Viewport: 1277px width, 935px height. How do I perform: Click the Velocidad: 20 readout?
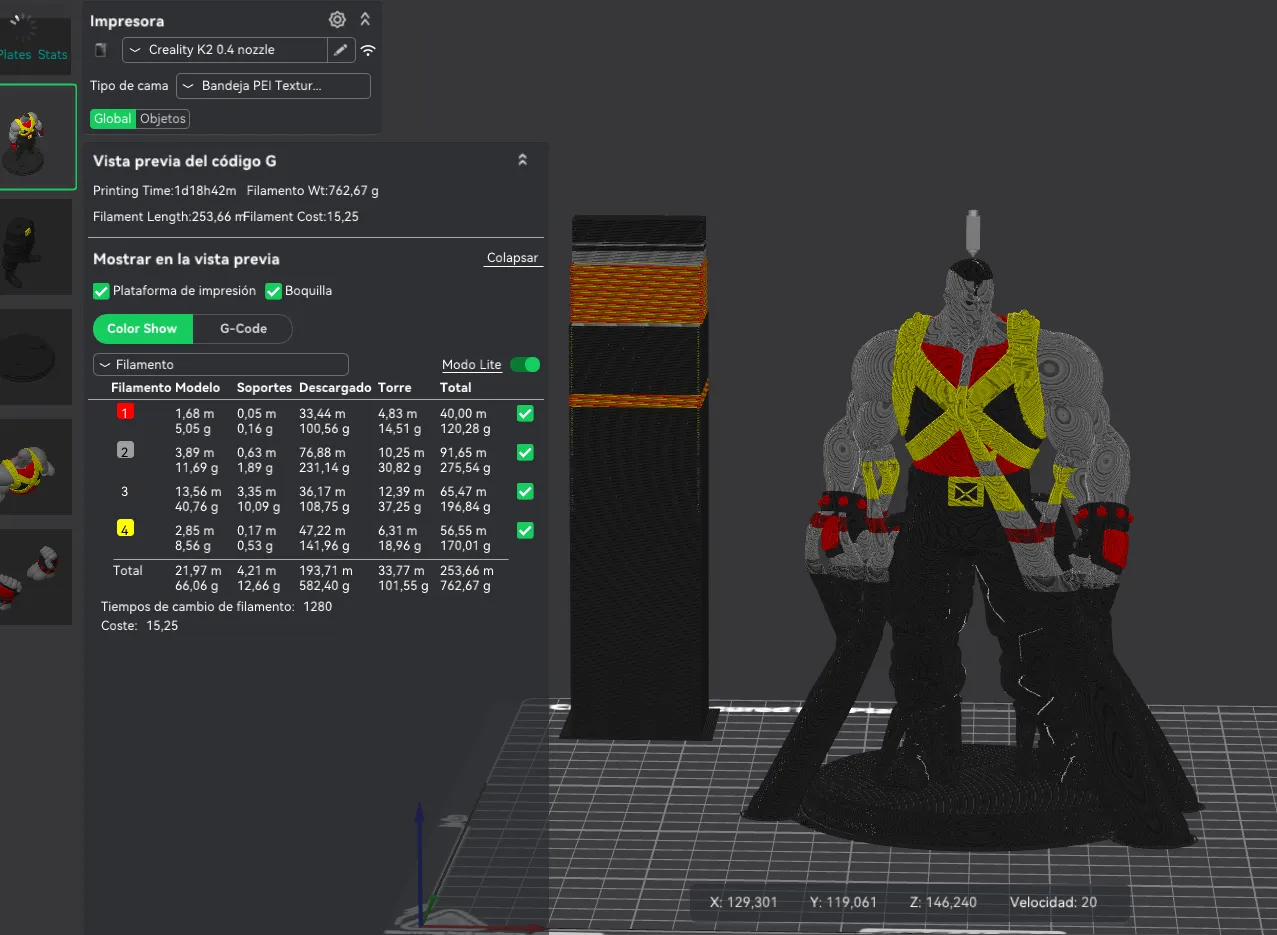pyautogui.click(x=1053, y=902)
